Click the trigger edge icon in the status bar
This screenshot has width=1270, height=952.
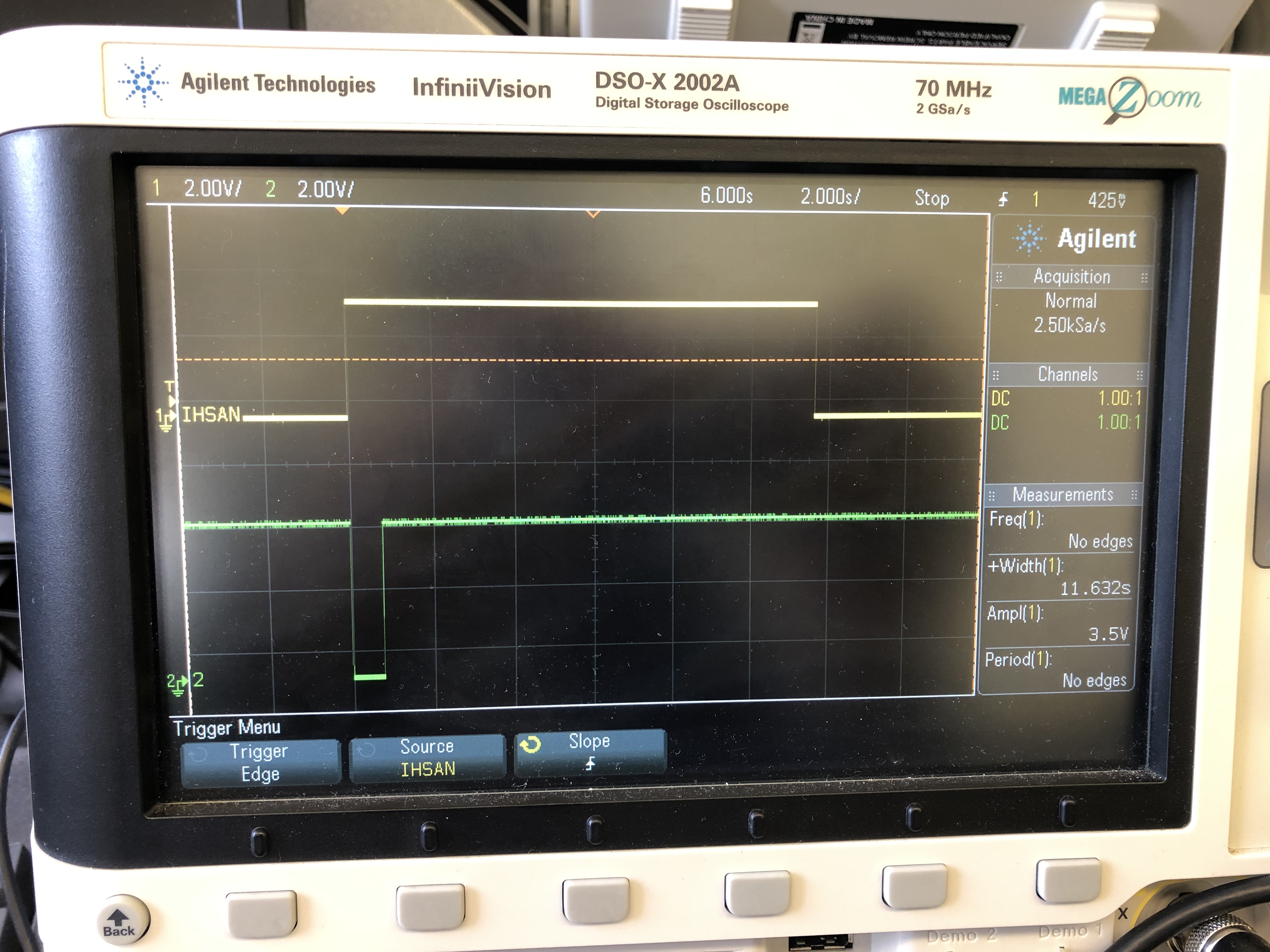coord(1003,200)
